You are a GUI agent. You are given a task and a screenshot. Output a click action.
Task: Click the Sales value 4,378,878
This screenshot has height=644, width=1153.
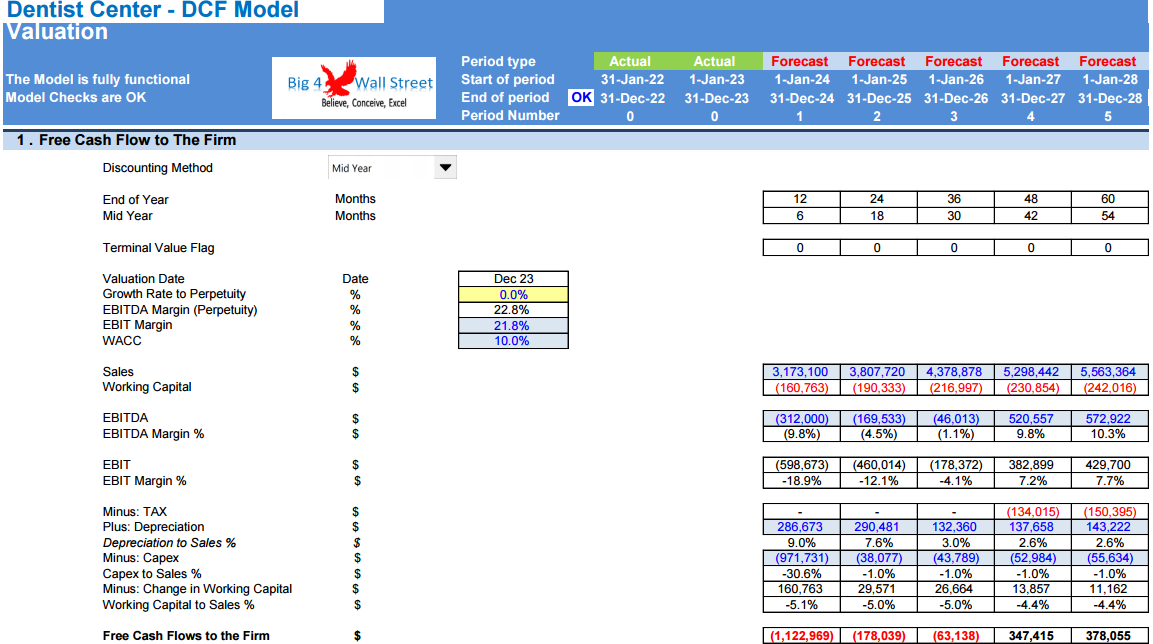pos(955,372)
